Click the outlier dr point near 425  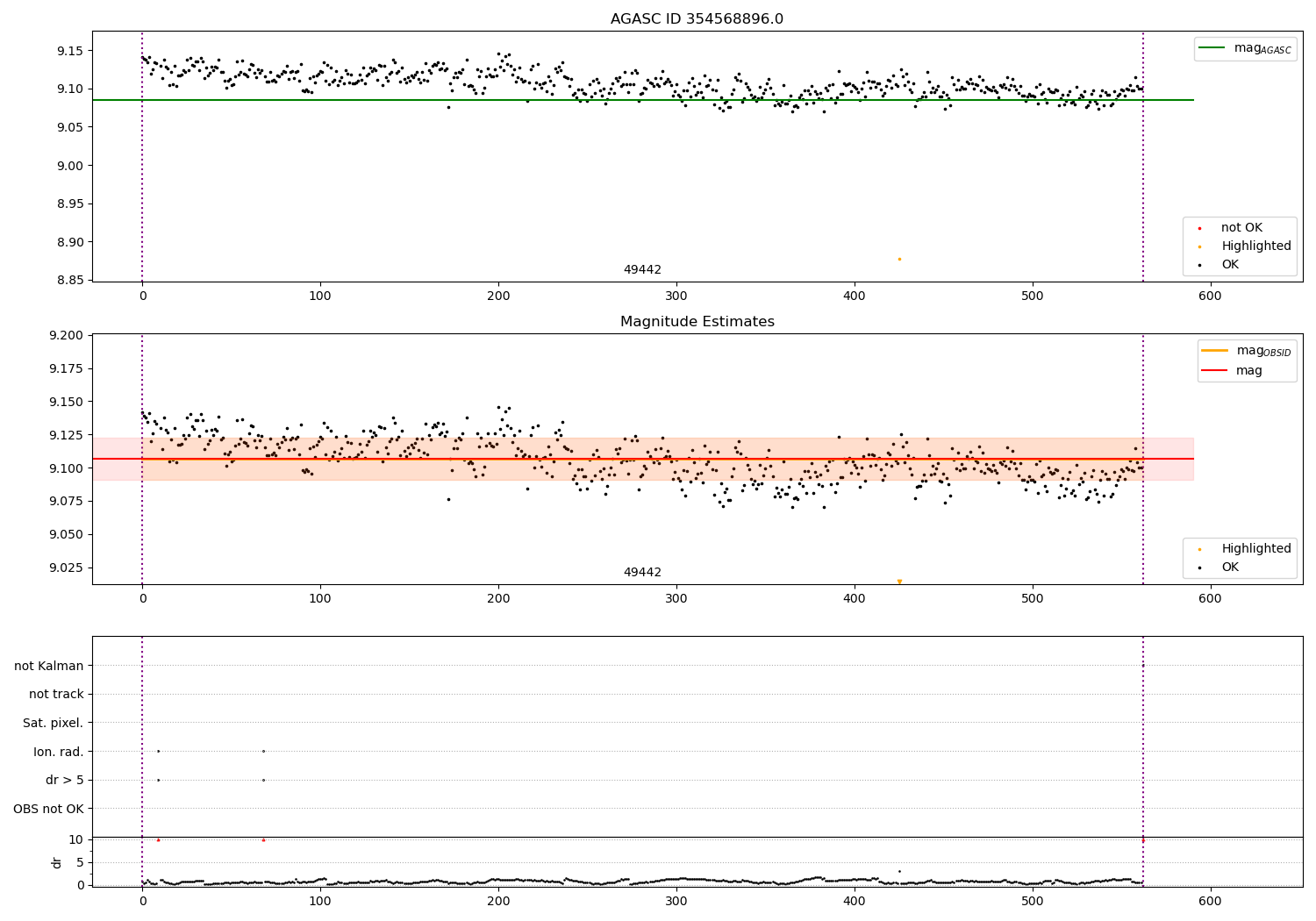pyautogui.click(x=899, y=871)
